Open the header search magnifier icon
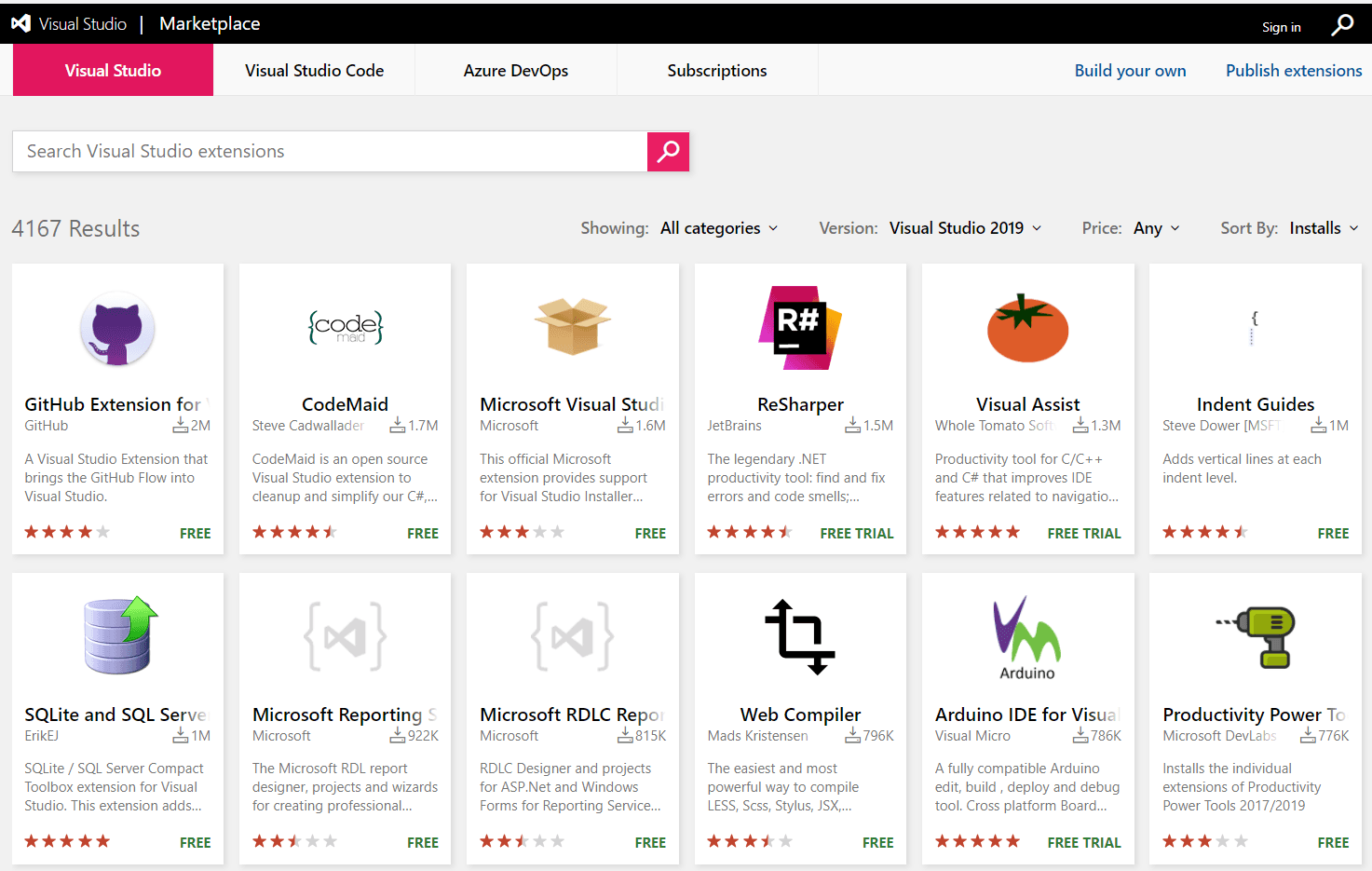The image size is (1372, 871). 1342,24
